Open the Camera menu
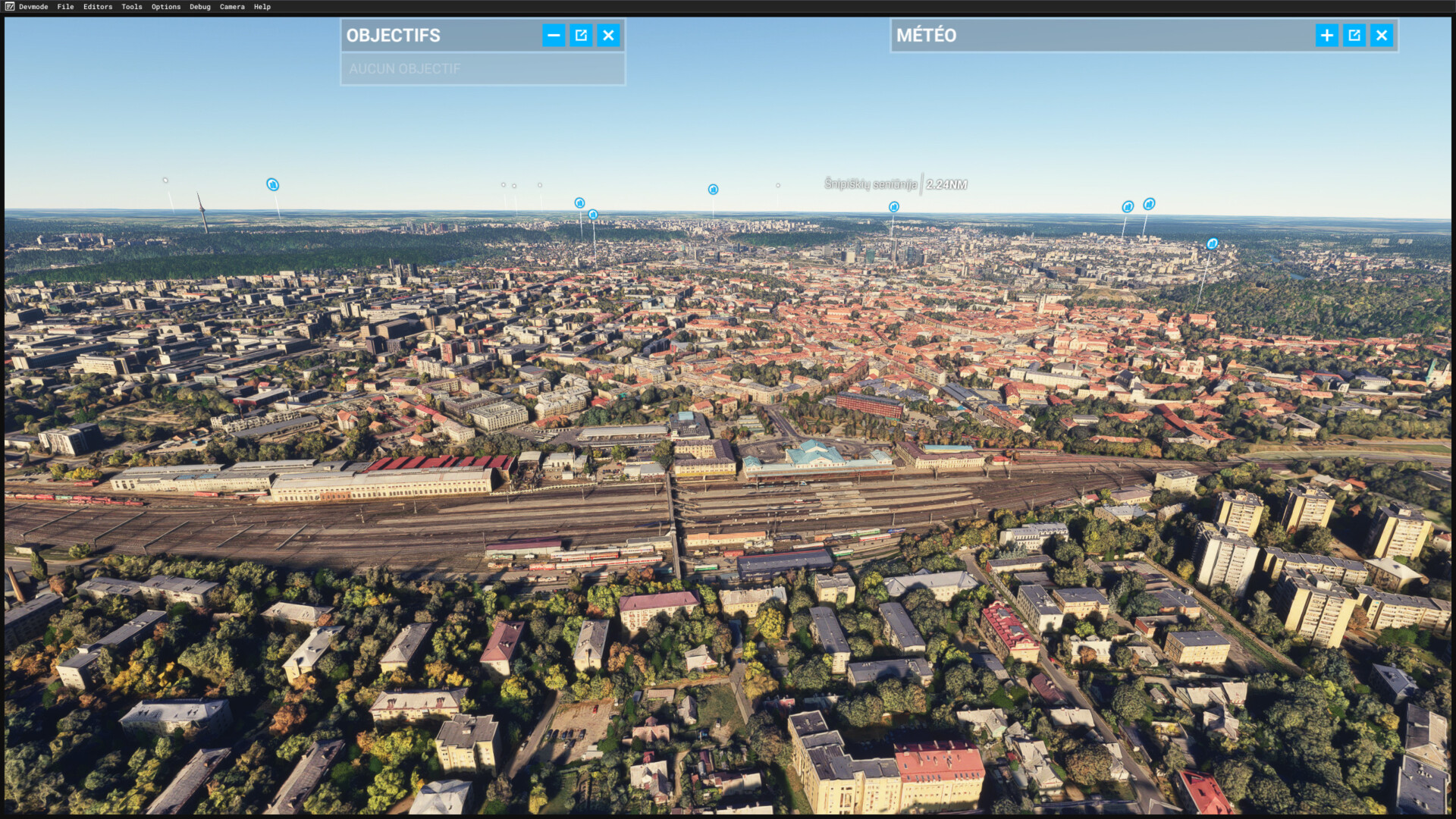 point(232,7)
